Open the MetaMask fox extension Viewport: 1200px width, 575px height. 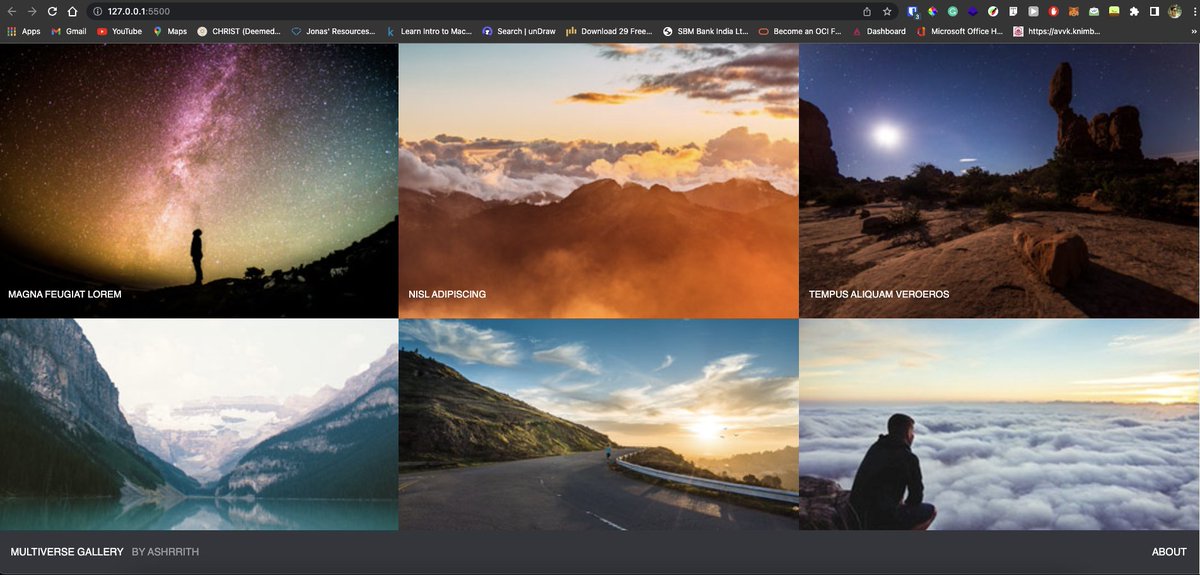pyautogui.click(x=1073, y=11)
